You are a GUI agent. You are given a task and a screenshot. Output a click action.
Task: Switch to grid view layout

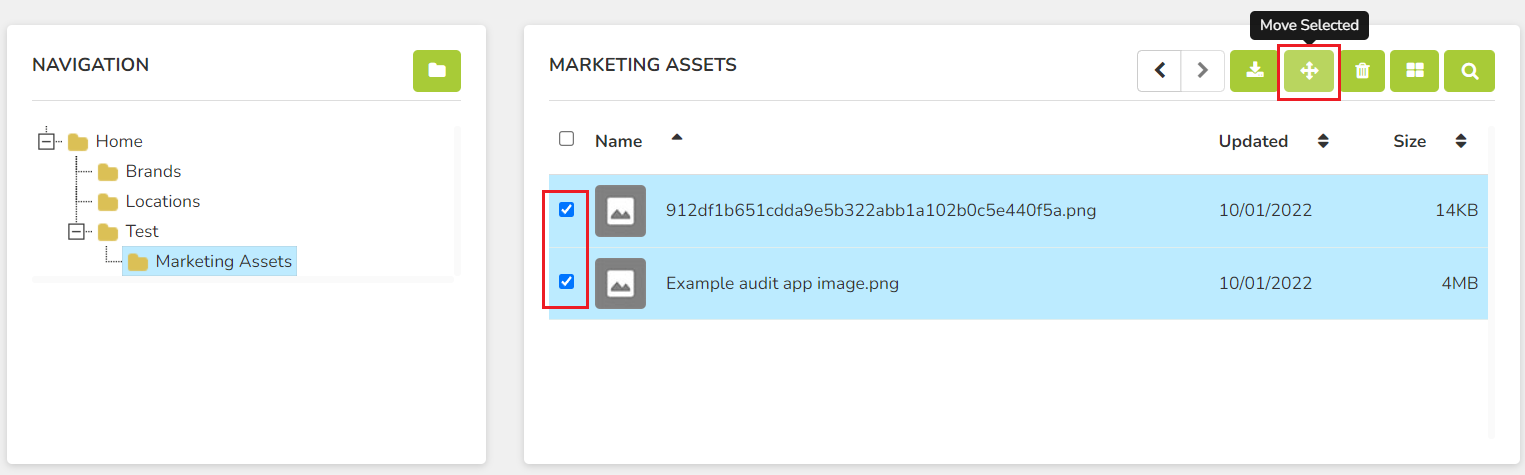pyautogui.click(x=1414, y=71)
